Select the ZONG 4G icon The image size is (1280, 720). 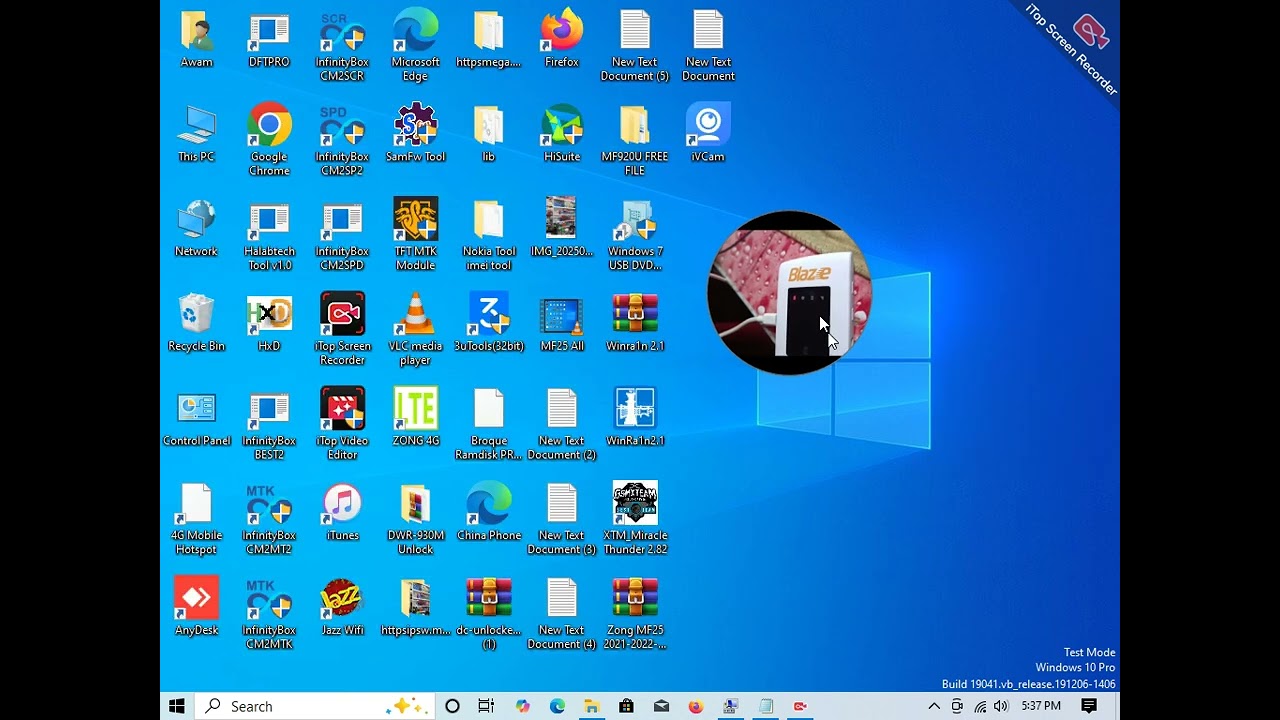415,418
